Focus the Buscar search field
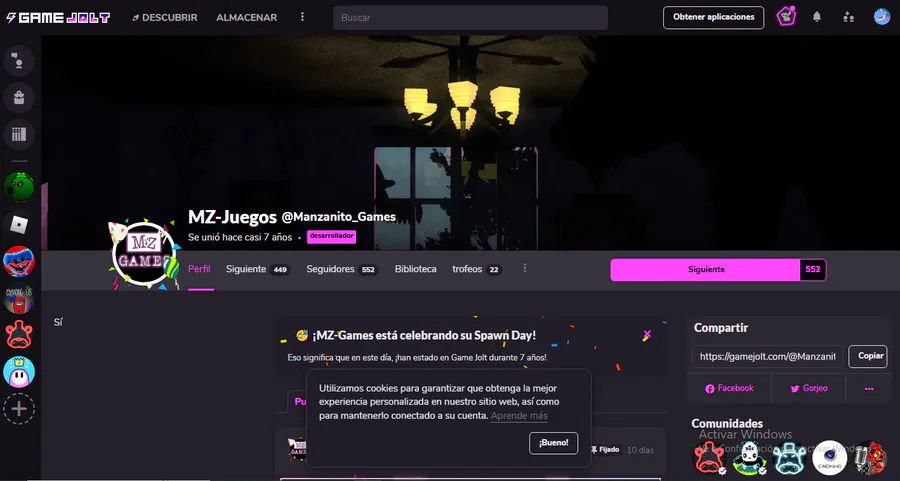Screen dimensions: 900x481 click(x=470, y=18)
